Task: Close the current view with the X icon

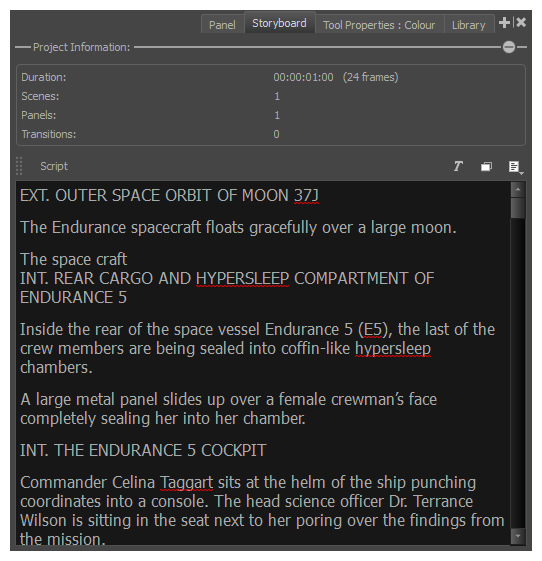Action: coord(521,23)
